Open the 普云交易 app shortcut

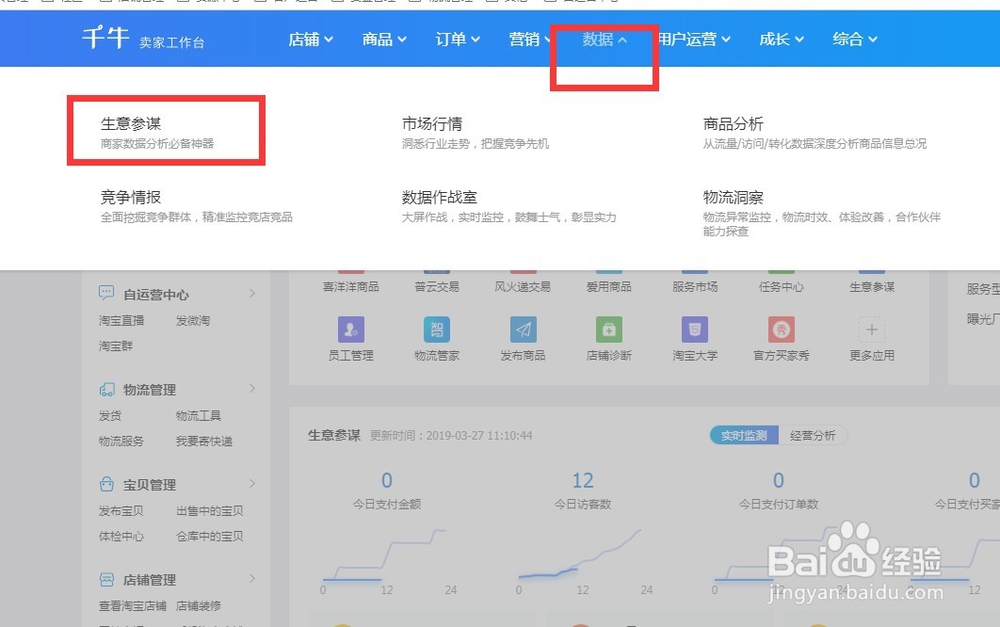pyautogui.click(x=437, y=286)
